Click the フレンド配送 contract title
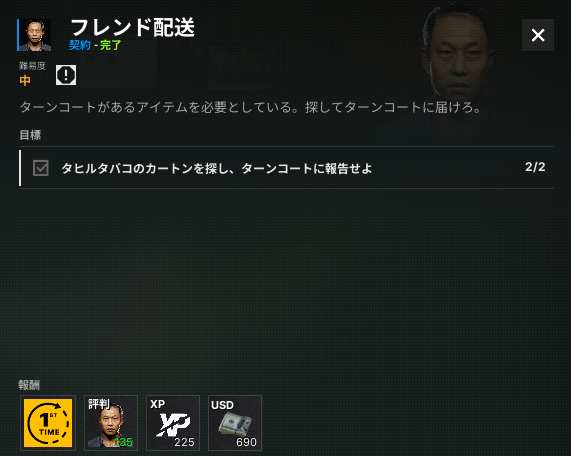The height and width of the screenshot is (456, 571). point(133,28)
